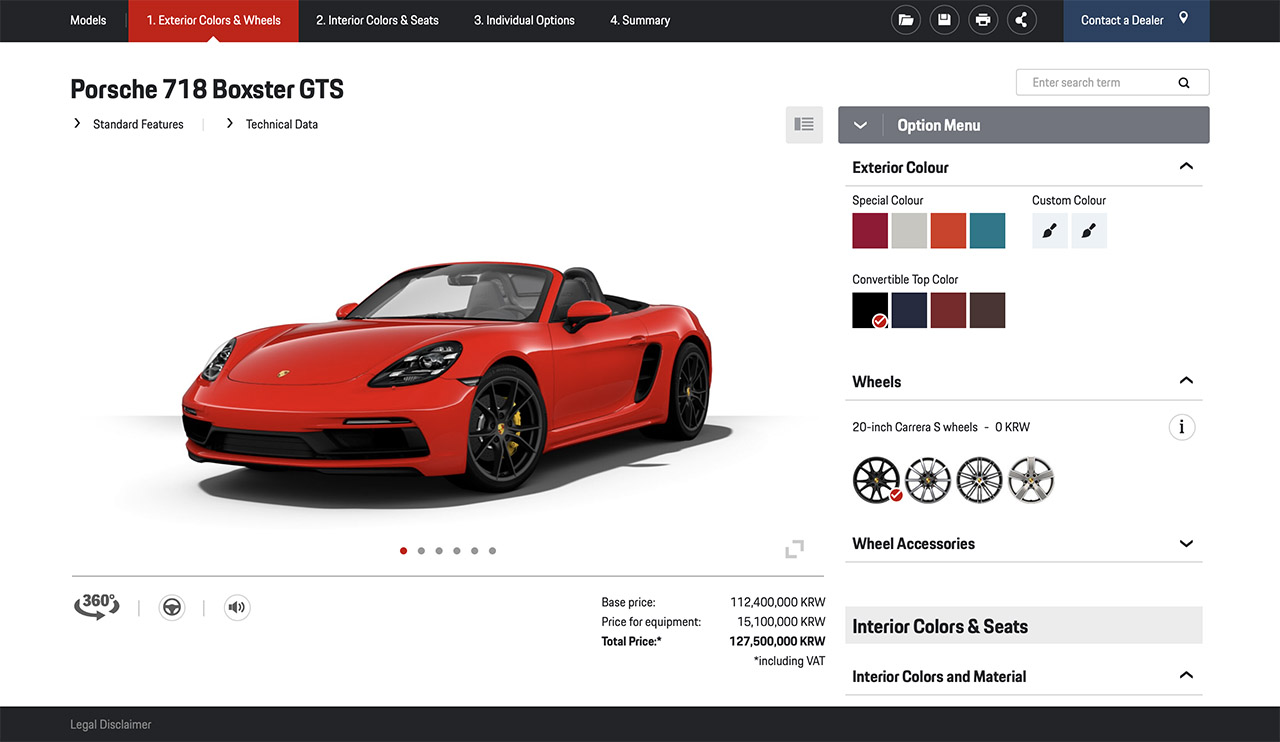Show the fourth car image via carousel dot
This screenshot has height=742, width=1280.
tap(457, 550)
